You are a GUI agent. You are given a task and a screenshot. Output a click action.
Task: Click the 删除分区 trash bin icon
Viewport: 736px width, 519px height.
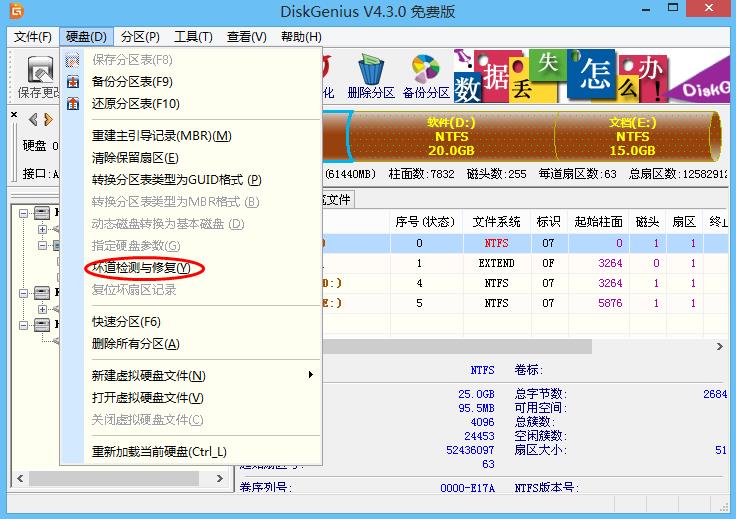tap(371, 69)
